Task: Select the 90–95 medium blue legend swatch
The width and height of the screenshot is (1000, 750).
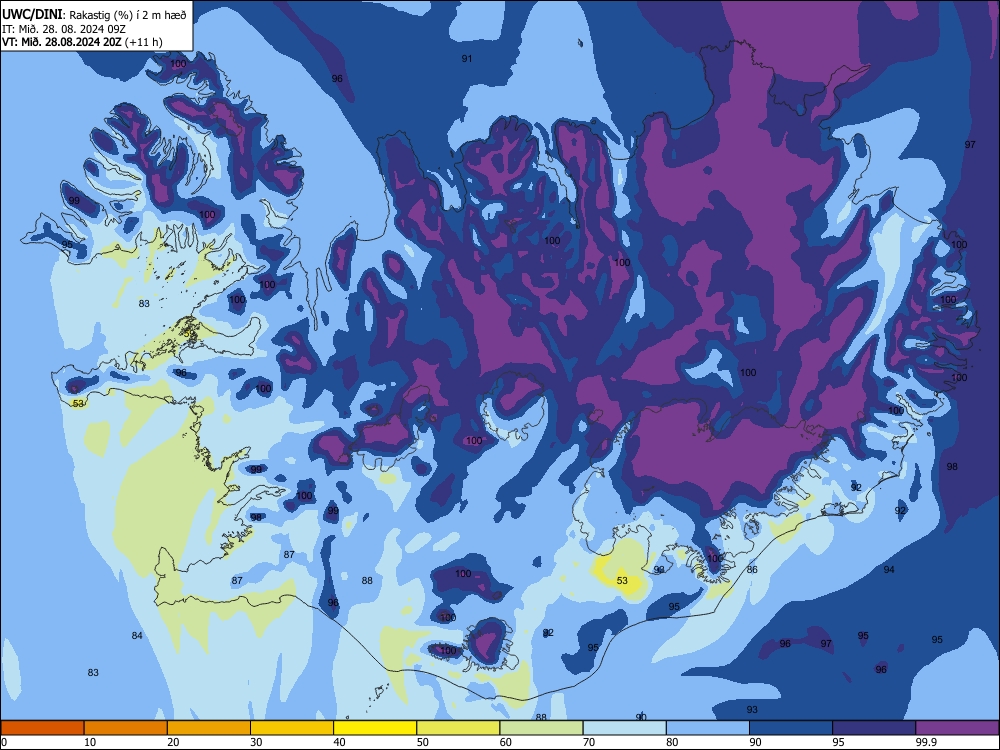Action: click(791, 728)
